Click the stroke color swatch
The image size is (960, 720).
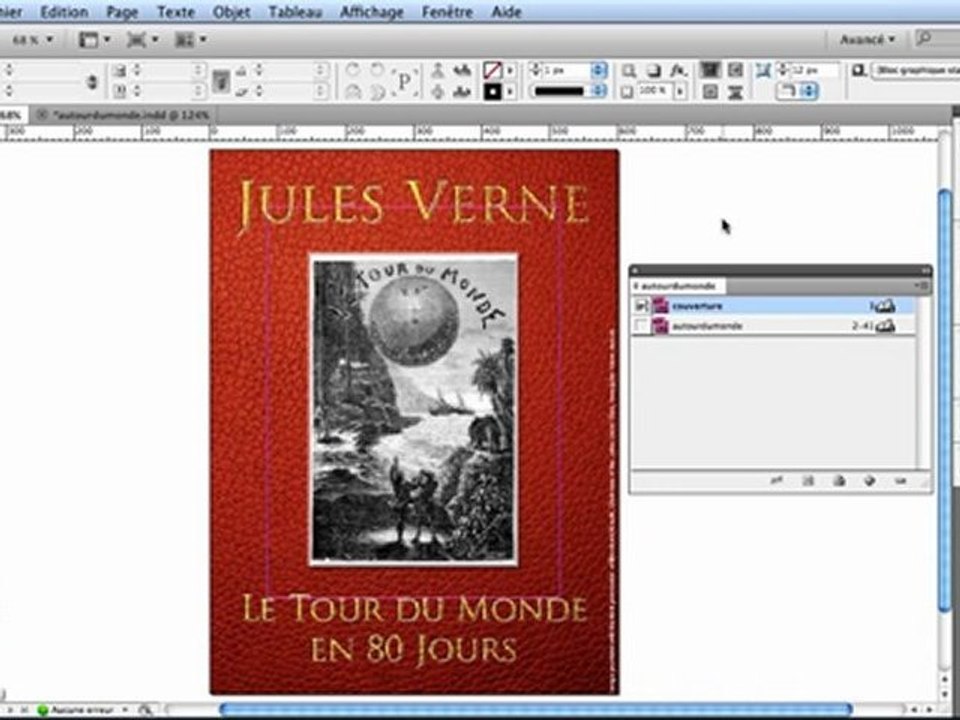(x=493, y=92)
